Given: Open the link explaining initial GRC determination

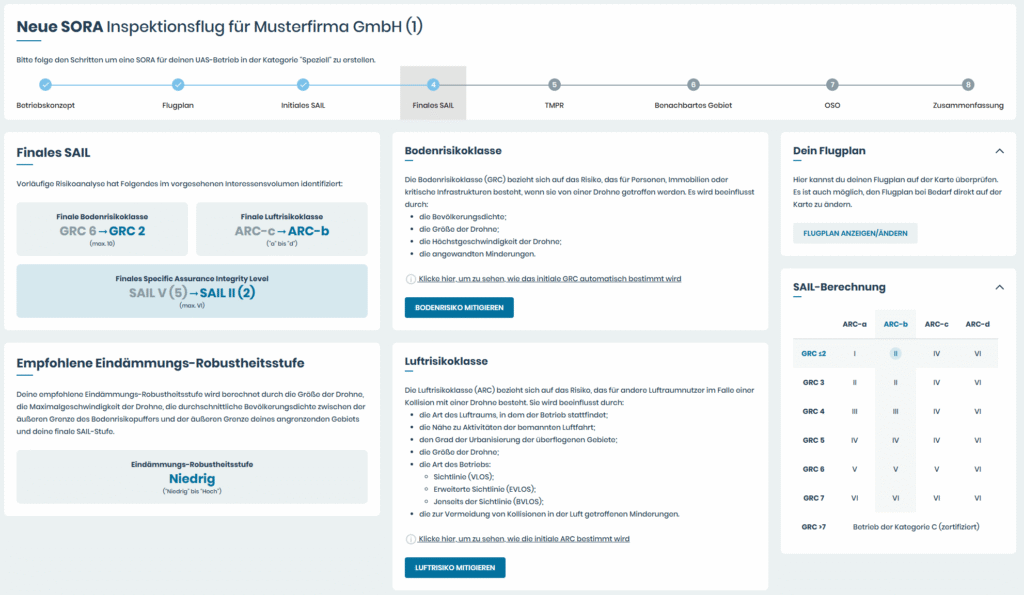Looking at the screenshot, I should (550, 279).
